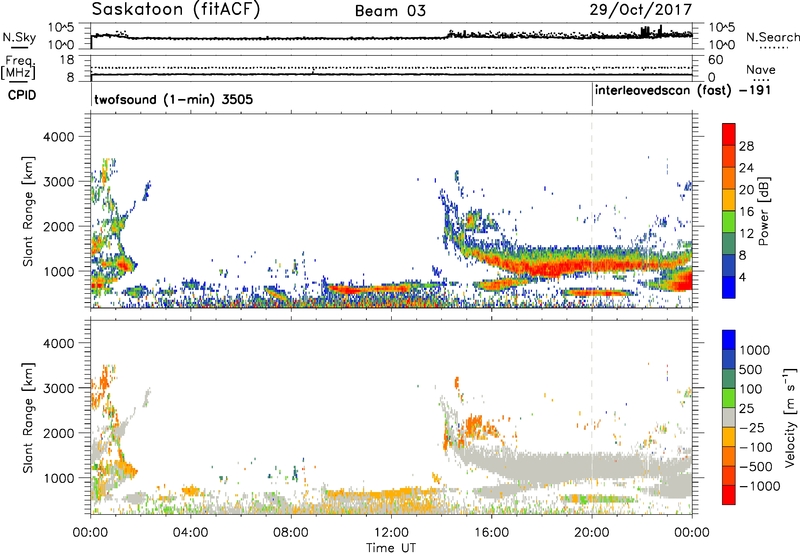Screen dimensions: 800x554
Task: Click the 'Freq. [MHz]' axis label
Action: [18, 67]
